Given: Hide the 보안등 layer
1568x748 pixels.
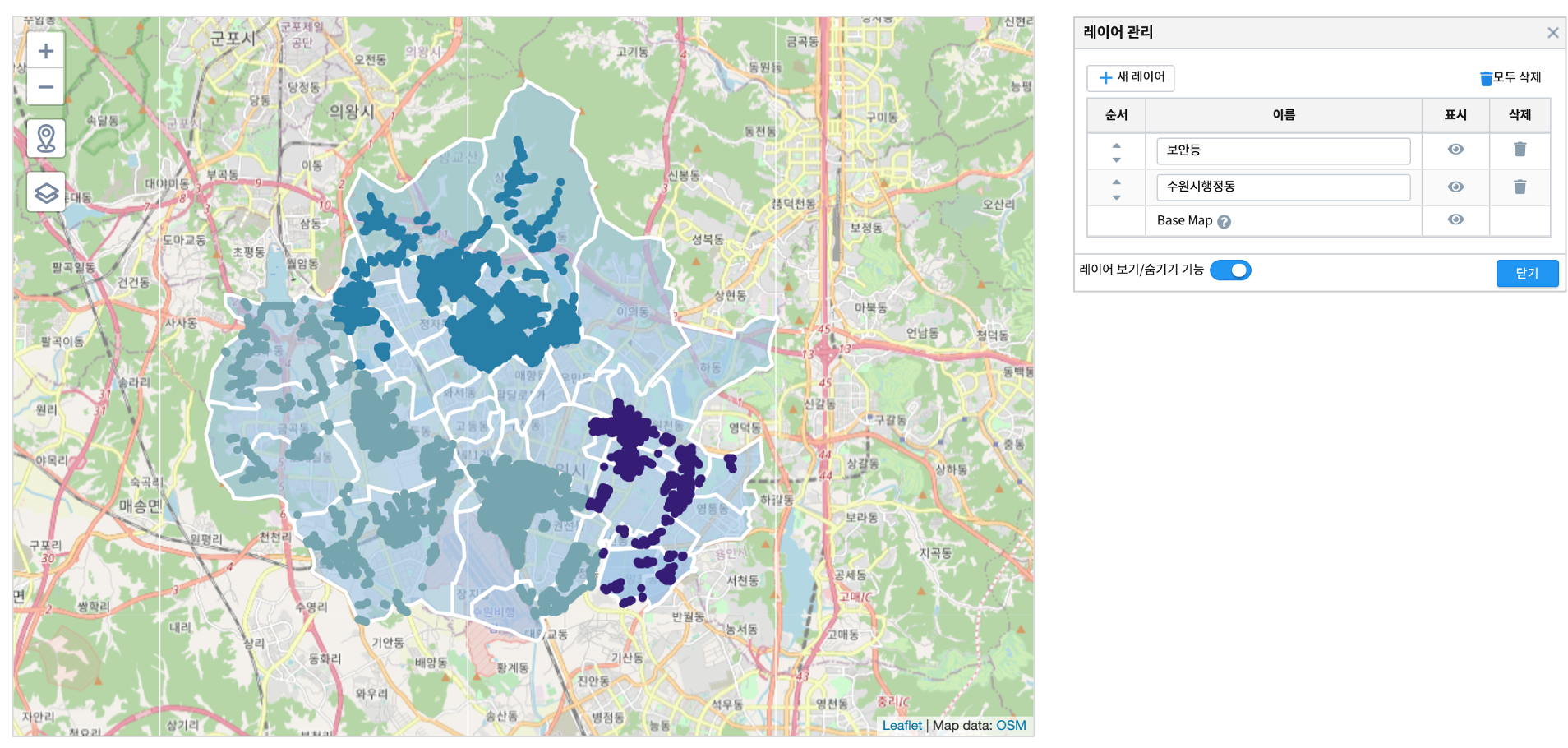Looking at the screenshot, I should tap(1455, 150).
